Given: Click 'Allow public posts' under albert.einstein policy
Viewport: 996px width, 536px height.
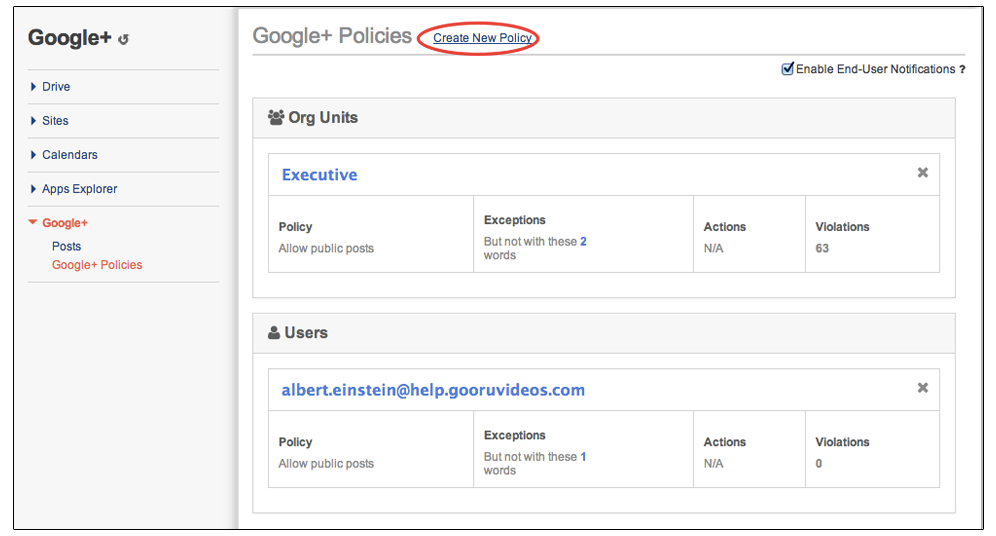Looking at the screenshot, I should (326, 464).
